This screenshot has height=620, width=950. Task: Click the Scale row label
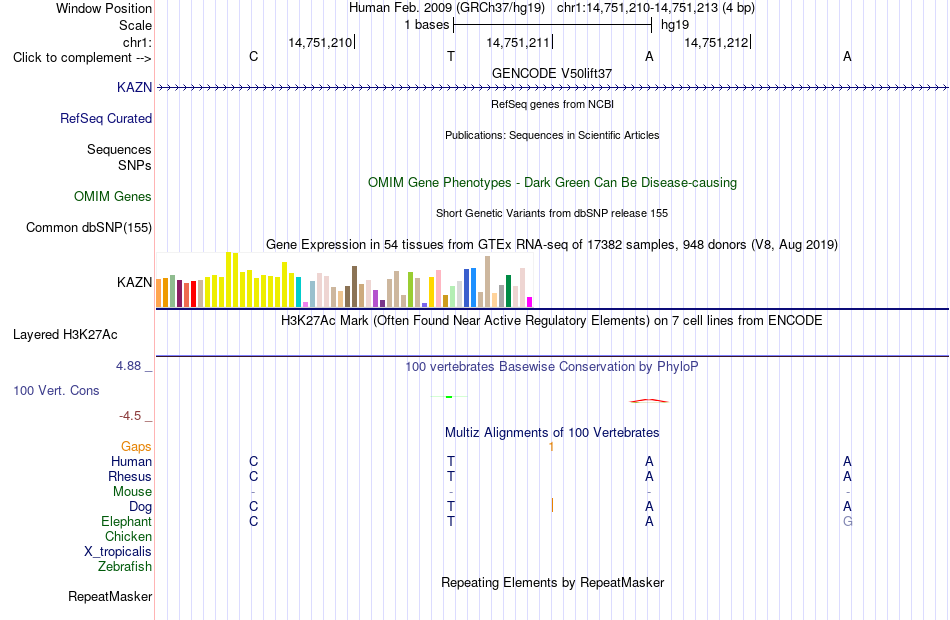tap(135, 25)
